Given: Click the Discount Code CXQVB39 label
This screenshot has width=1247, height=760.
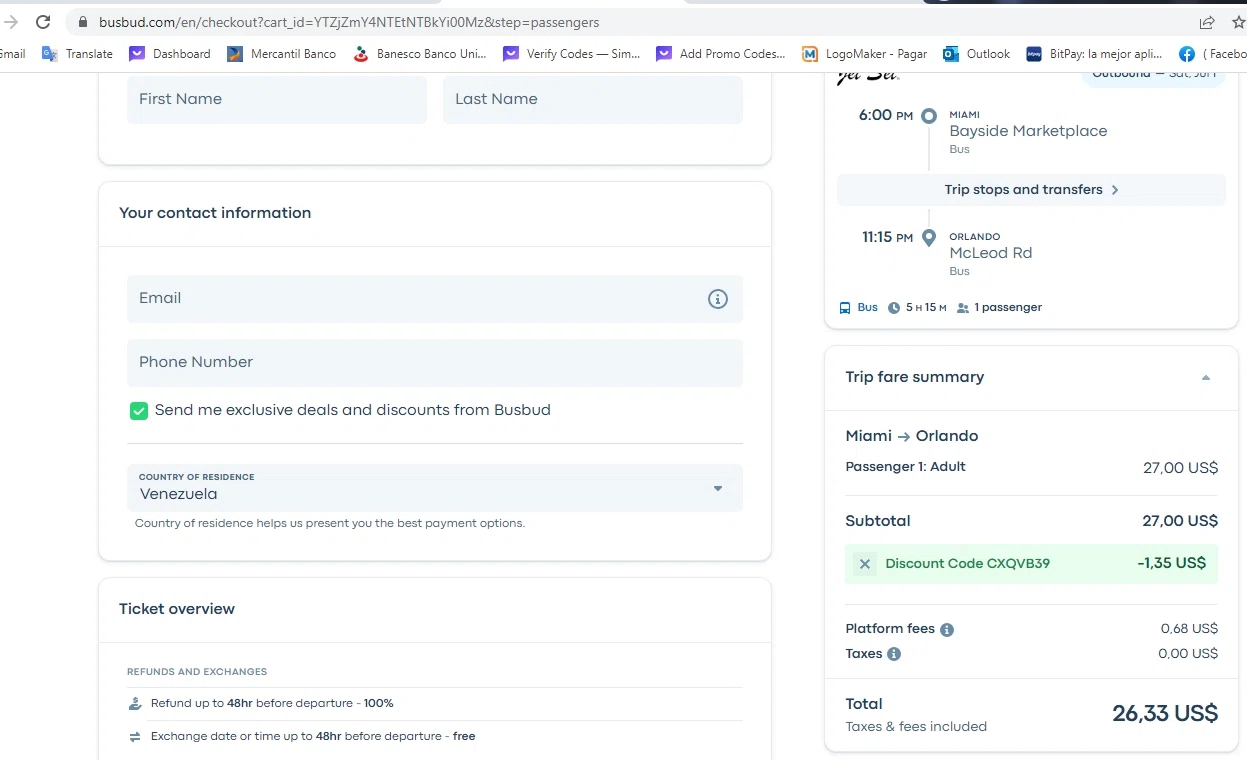Looking at the screenshot, I should (968, 564).
